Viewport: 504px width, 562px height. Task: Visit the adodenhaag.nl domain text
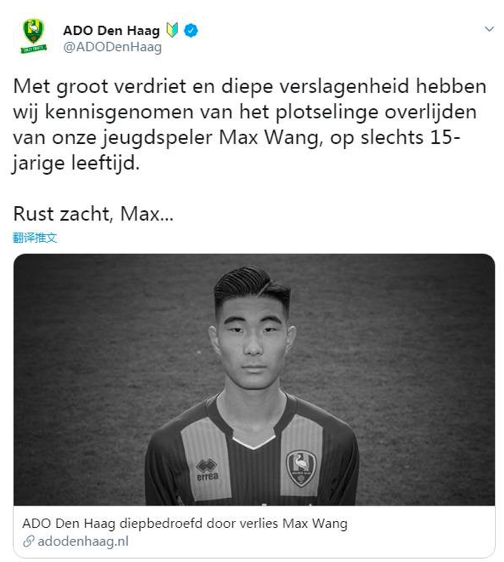click(x=83, y=541)
